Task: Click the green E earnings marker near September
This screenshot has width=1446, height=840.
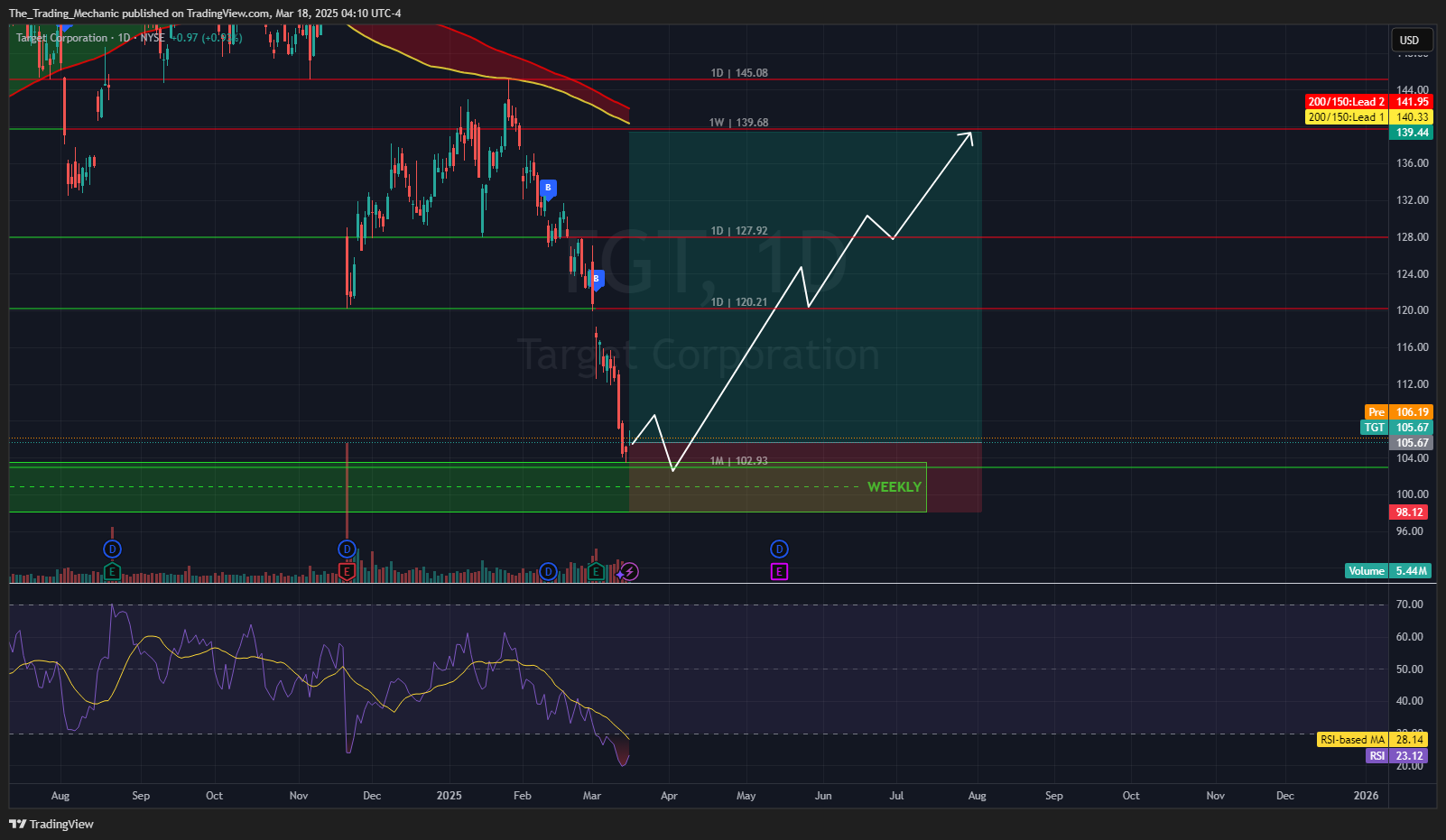Action: [x=112, y=571]
